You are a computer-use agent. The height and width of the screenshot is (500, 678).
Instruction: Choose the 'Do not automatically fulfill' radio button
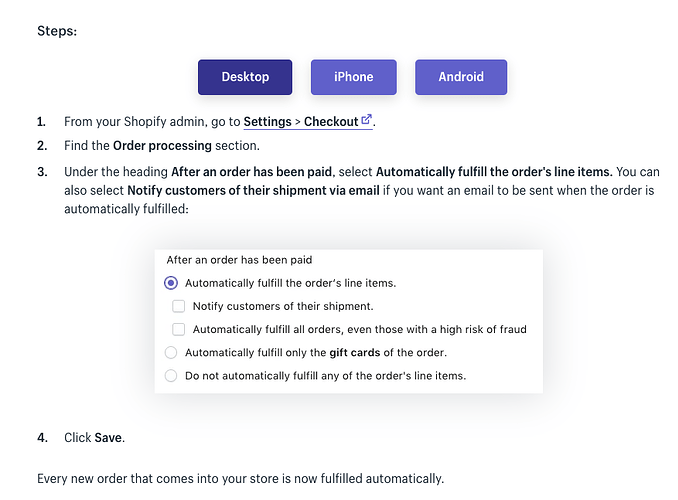171,376
